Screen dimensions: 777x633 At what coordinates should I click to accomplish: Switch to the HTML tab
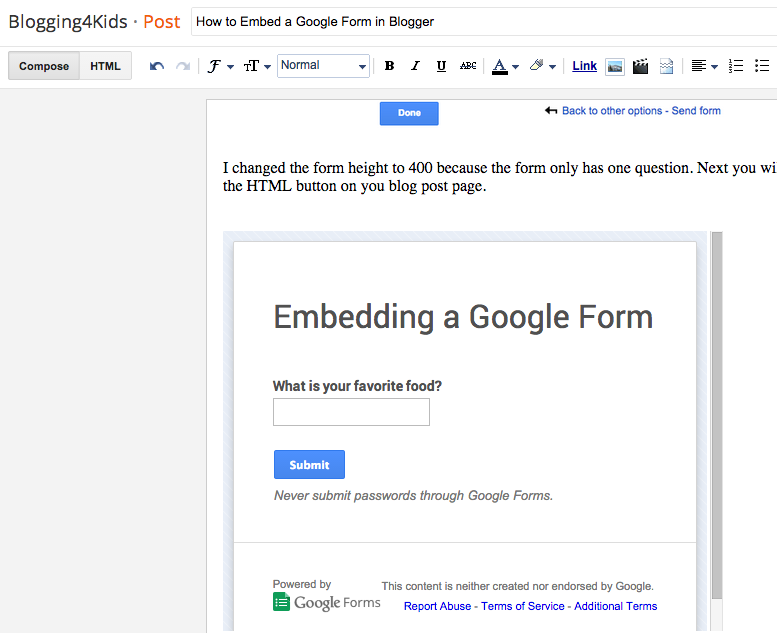[105, 66]
